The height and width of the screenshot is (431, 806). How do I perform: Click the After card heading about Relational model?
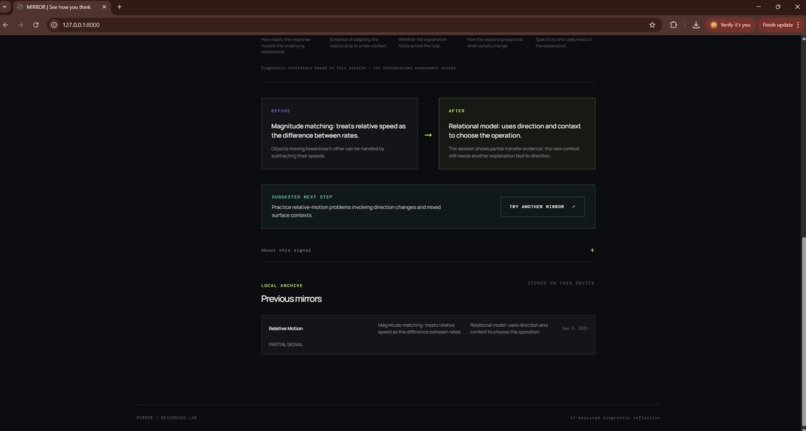pyautogui.click(x=515, y=131)
